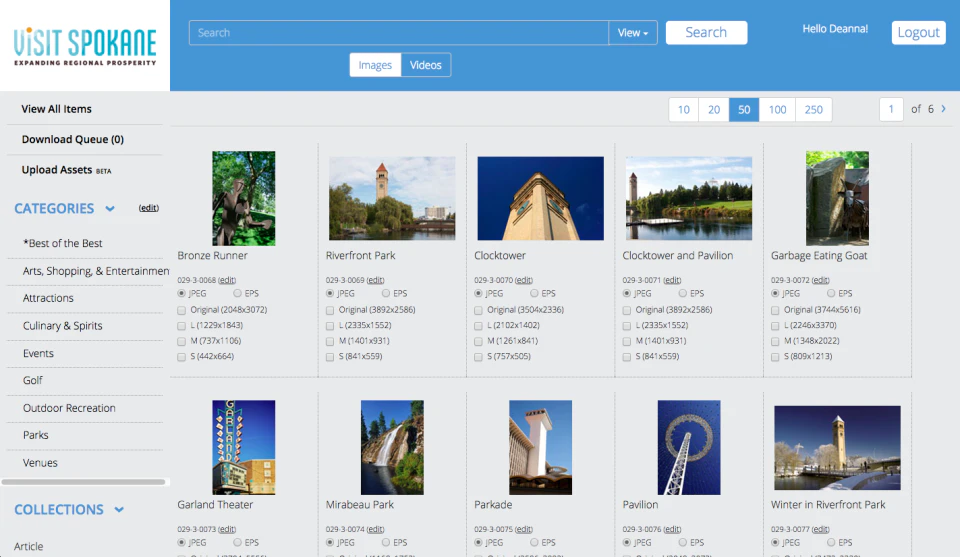The height and width of the screenshot is (557, 960).
Task: Show 50 items per page
Action: [744, 110]
